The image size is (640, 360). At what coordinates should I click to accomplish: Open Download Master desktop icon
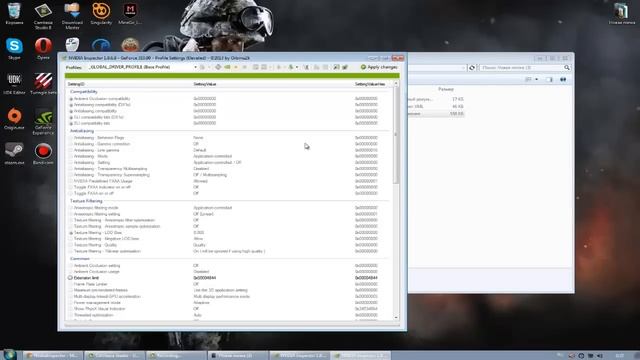pyautogui.click(x=72, y=16)
